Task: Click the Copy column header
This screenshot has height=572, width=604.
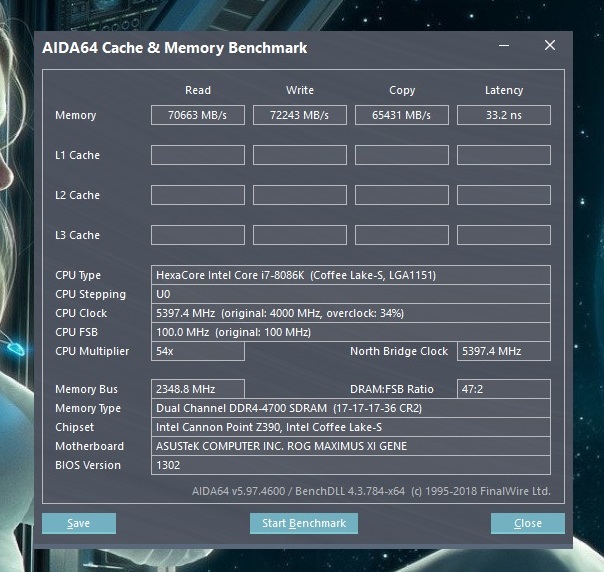Action: coord(402,91)
